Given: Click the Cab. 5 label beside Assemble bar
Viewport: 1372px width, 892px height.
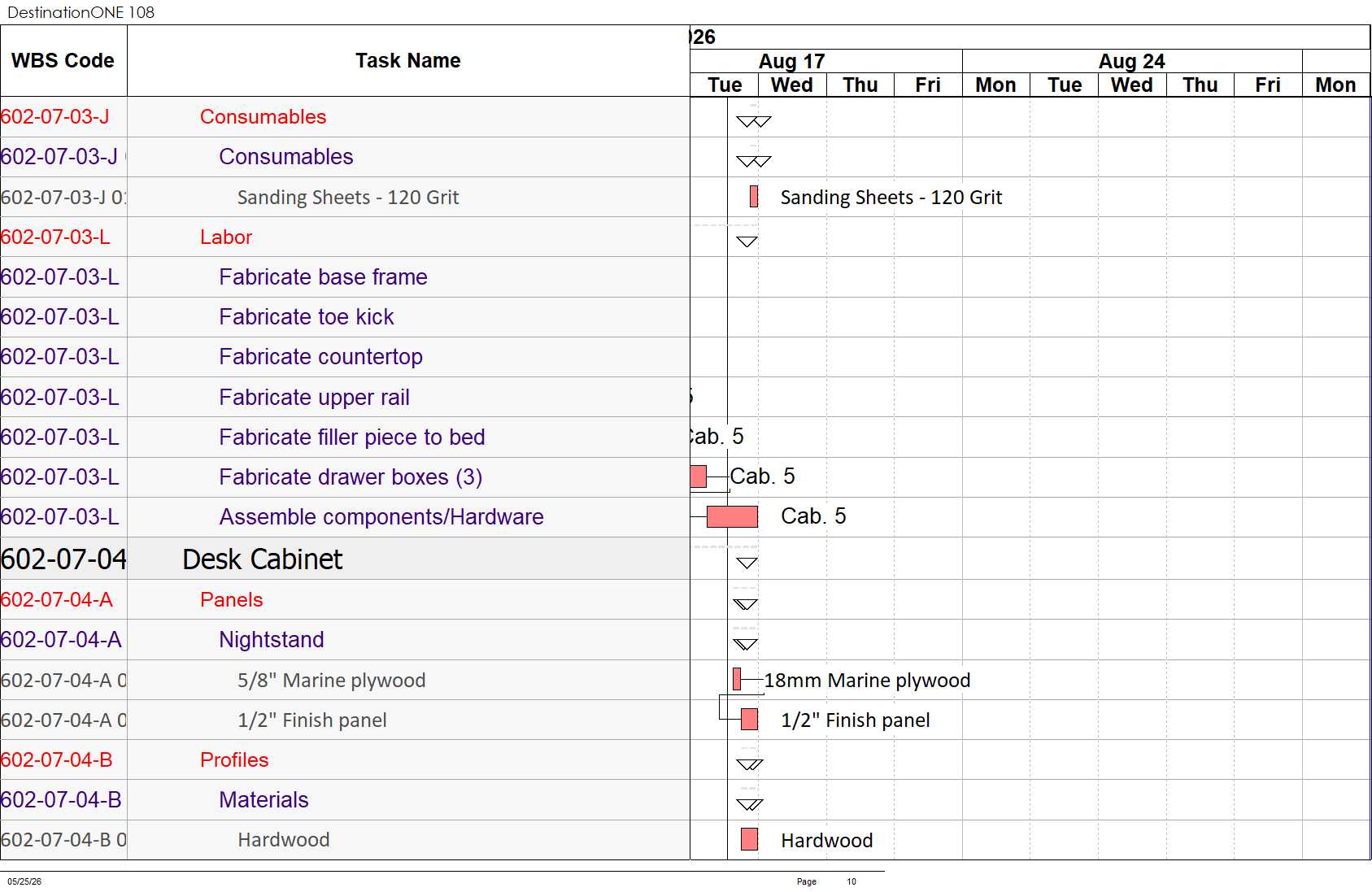Looking at the screenshot, I should click(813, 516).
